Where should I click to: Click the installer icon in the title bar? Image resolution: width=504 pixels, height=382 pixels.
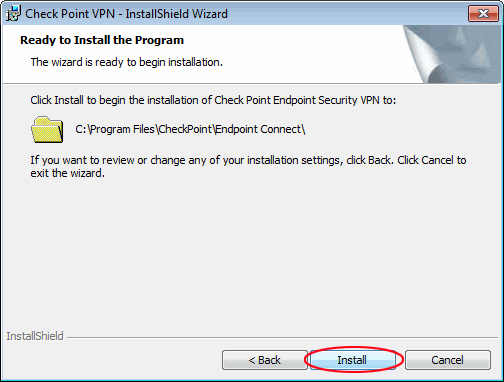(x=13, y=14)
